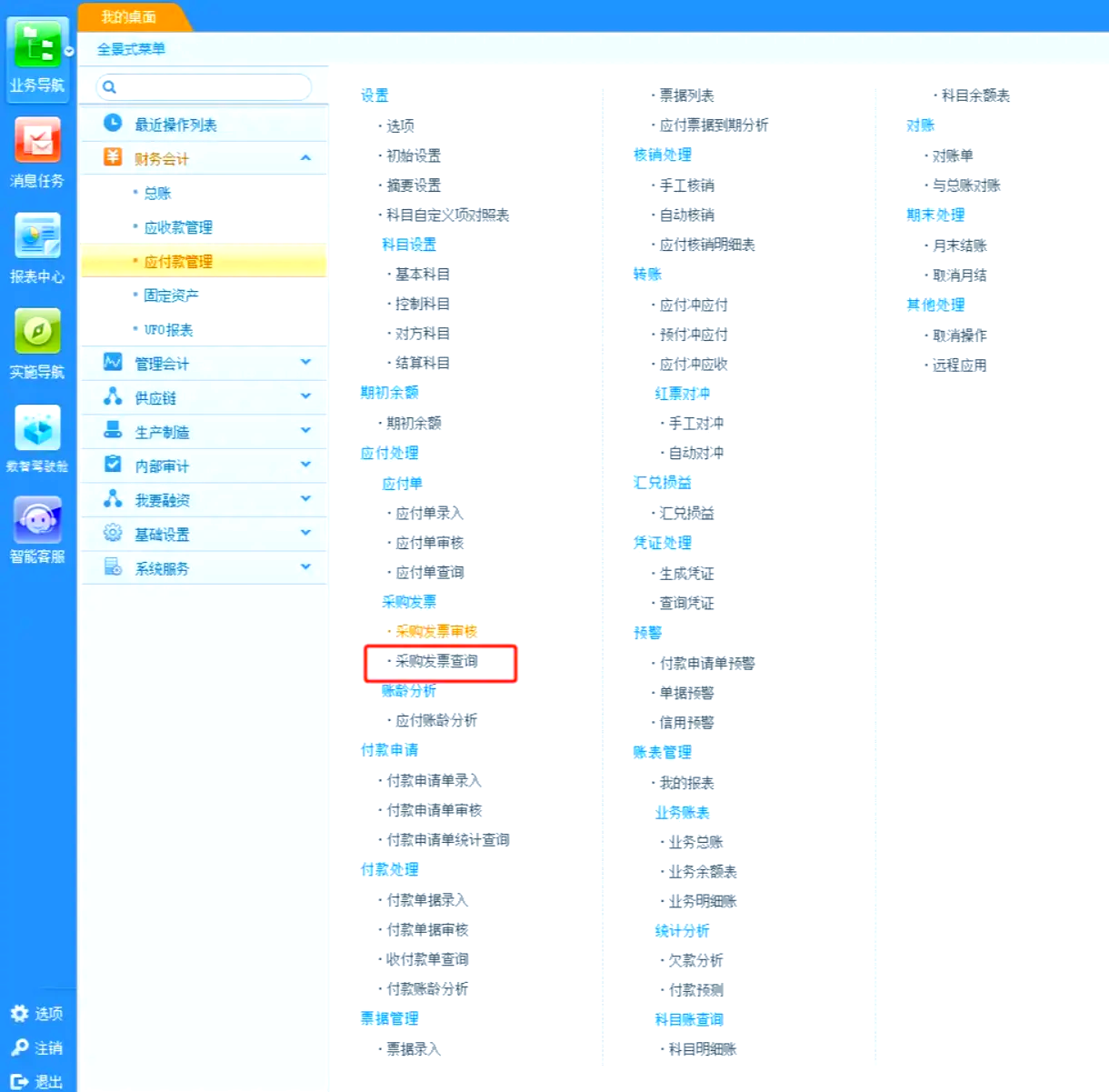Viewport: 1109px width, 1092px height.
Task: Collapse the 财务会计 section
Action: (x=305, y=158)
